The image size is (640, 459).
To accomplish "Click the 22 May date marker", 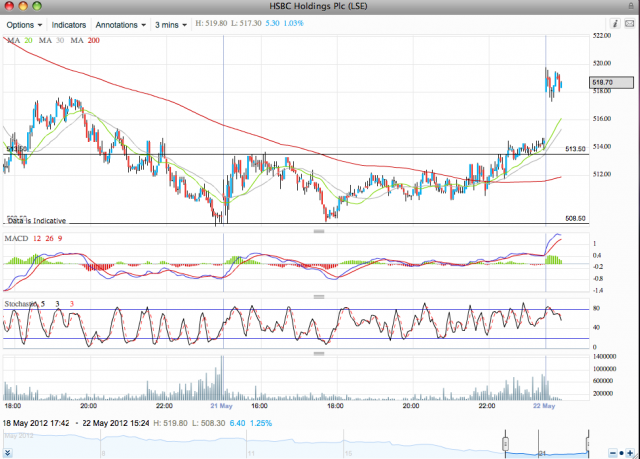I will pos(544,406).
